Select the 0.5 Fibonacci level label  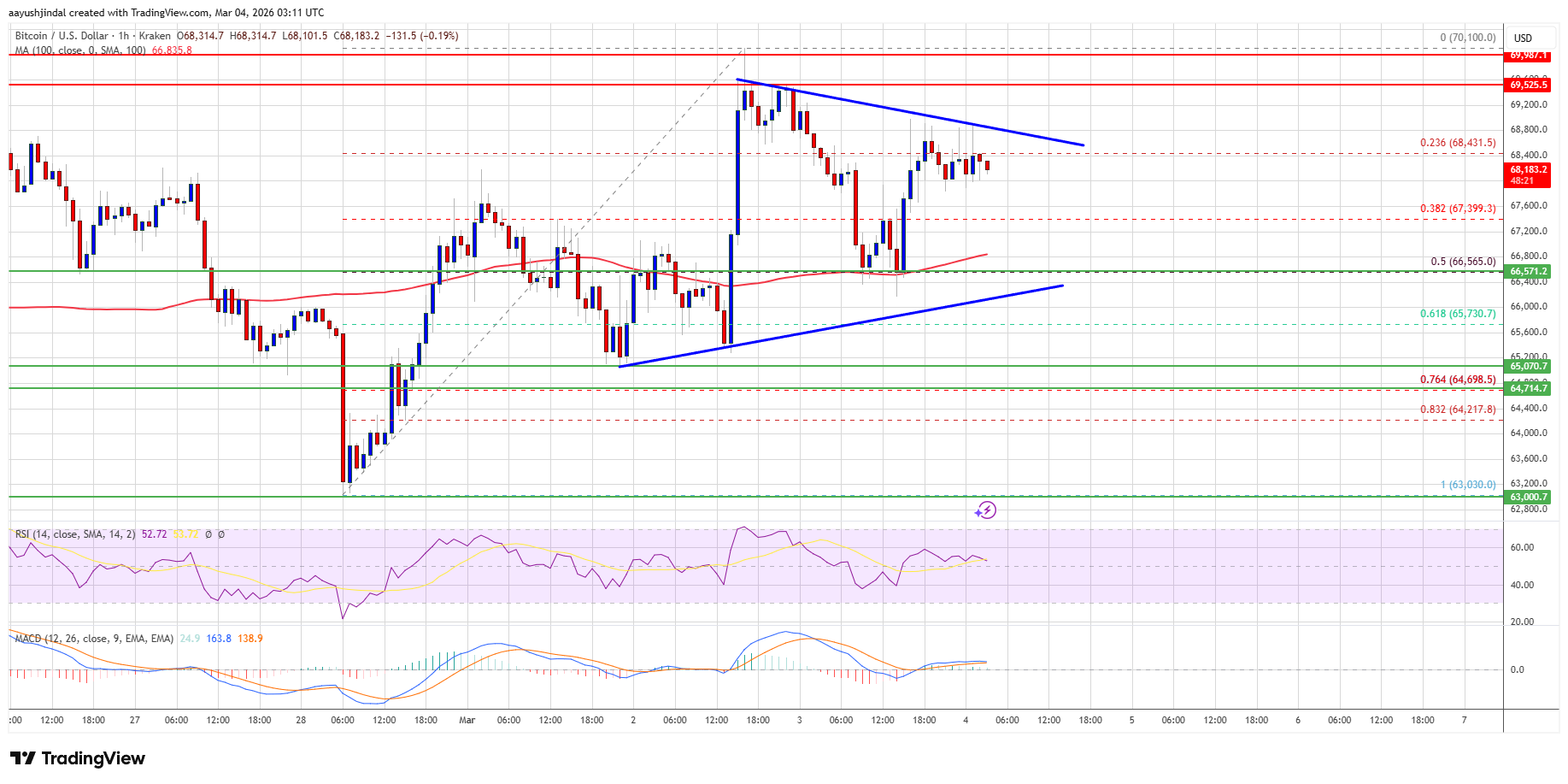pos(1463,262)
